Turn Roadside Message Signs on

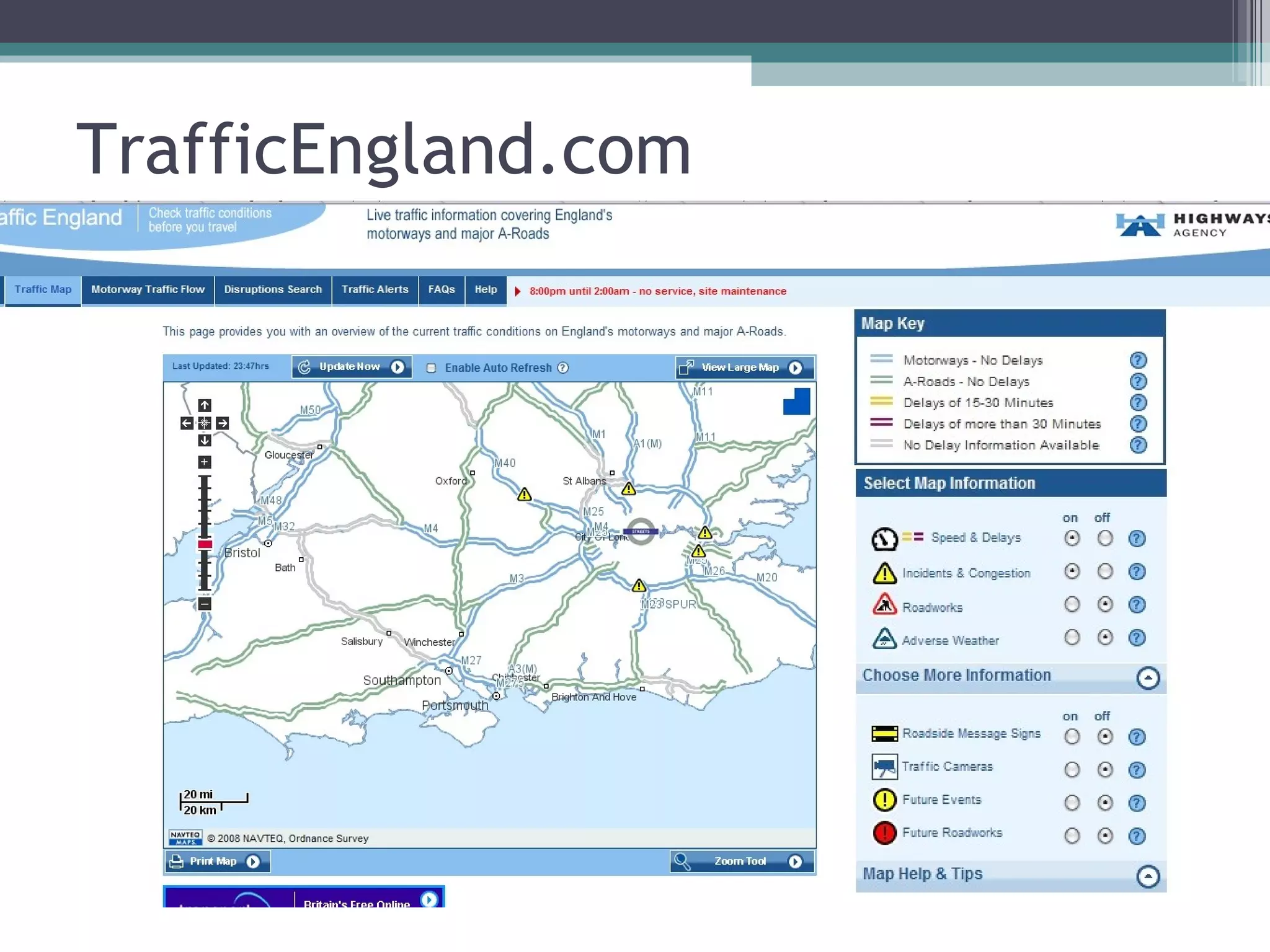[x=1072, y=737]
